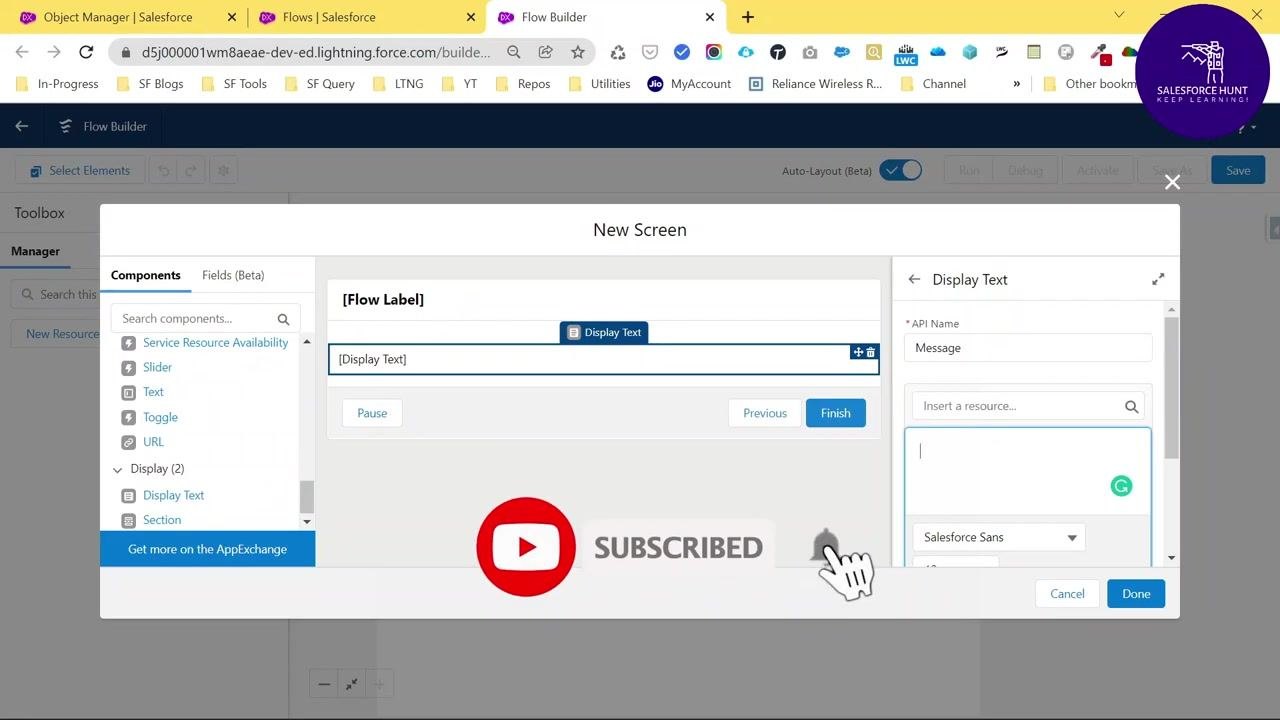Open Get more on the AppExchange
This screenshot has height=720, width=1280.
tap(207, 549)
